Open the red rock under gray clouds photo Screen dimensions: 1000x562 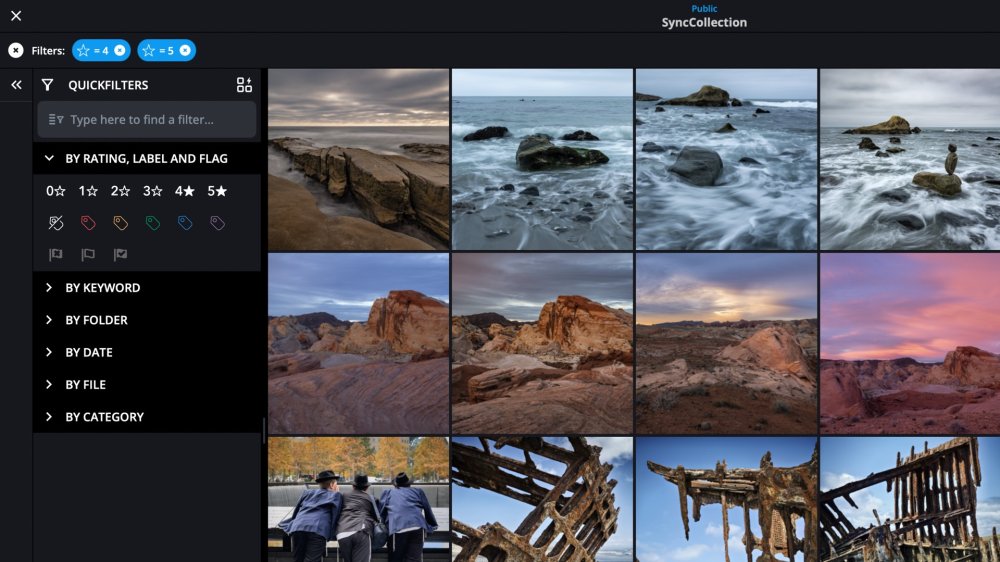click(542, 344)
